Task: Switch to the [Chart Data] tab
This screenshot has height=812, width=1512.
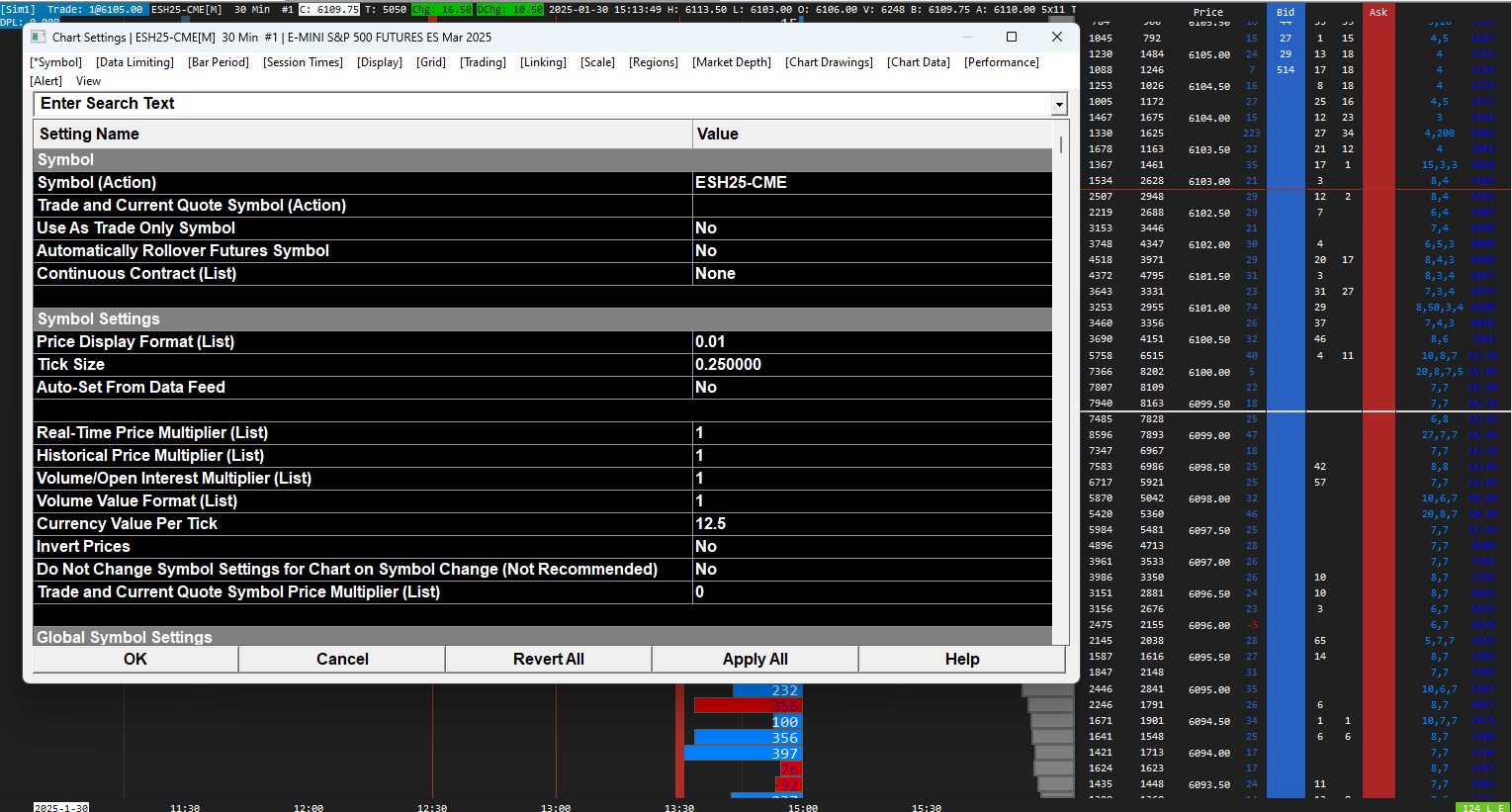Action: pos(919,62)
